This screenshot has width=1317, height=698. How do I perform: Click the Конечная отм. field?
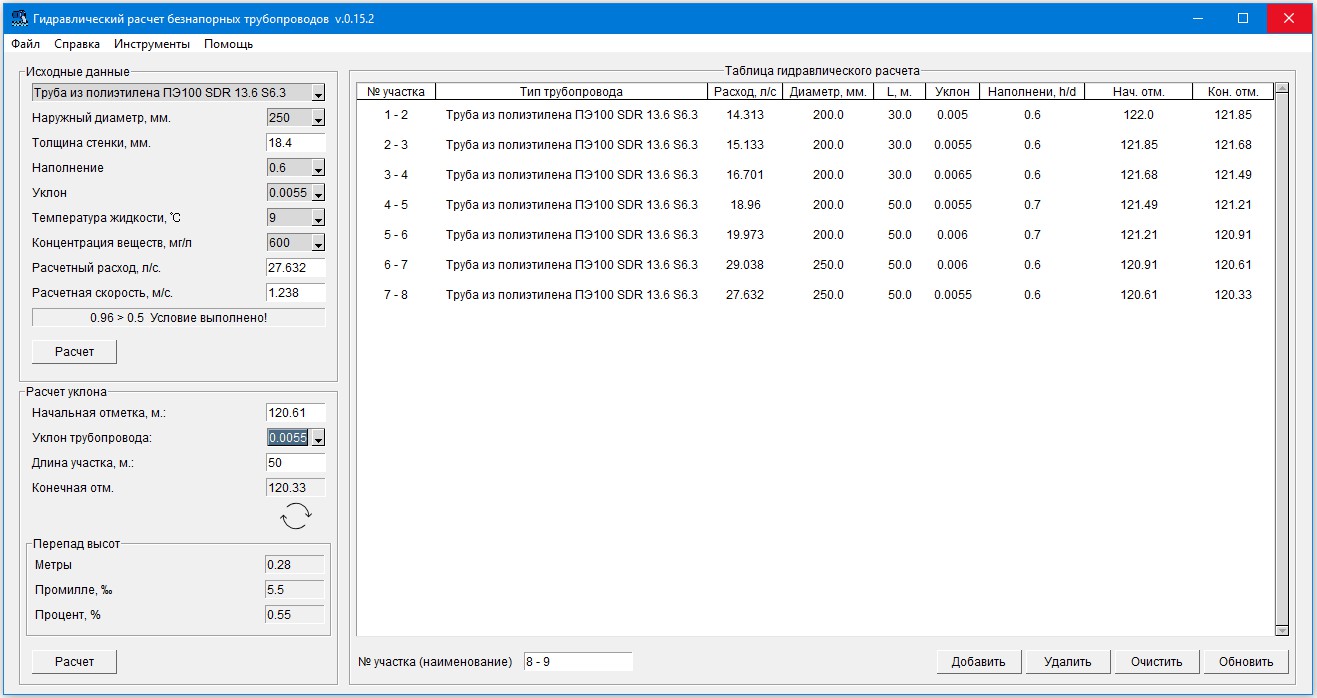296,488
